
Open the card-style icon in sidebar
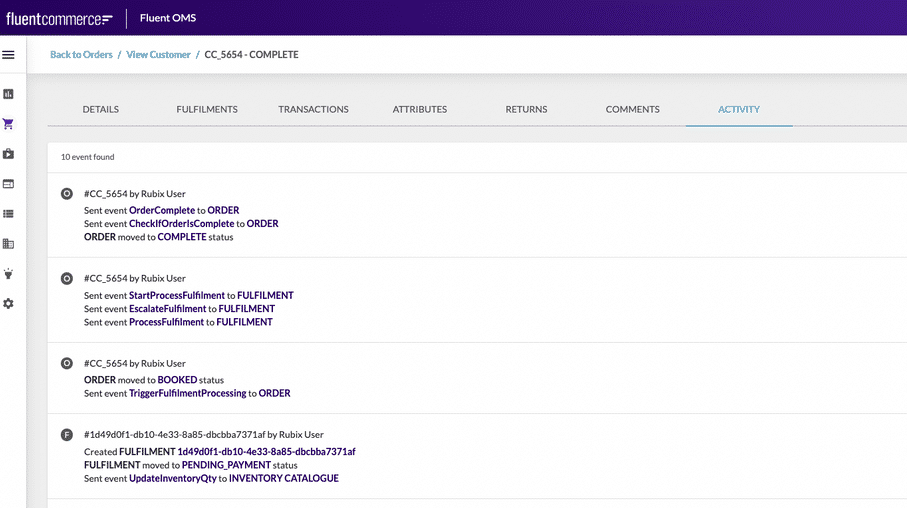9,184
